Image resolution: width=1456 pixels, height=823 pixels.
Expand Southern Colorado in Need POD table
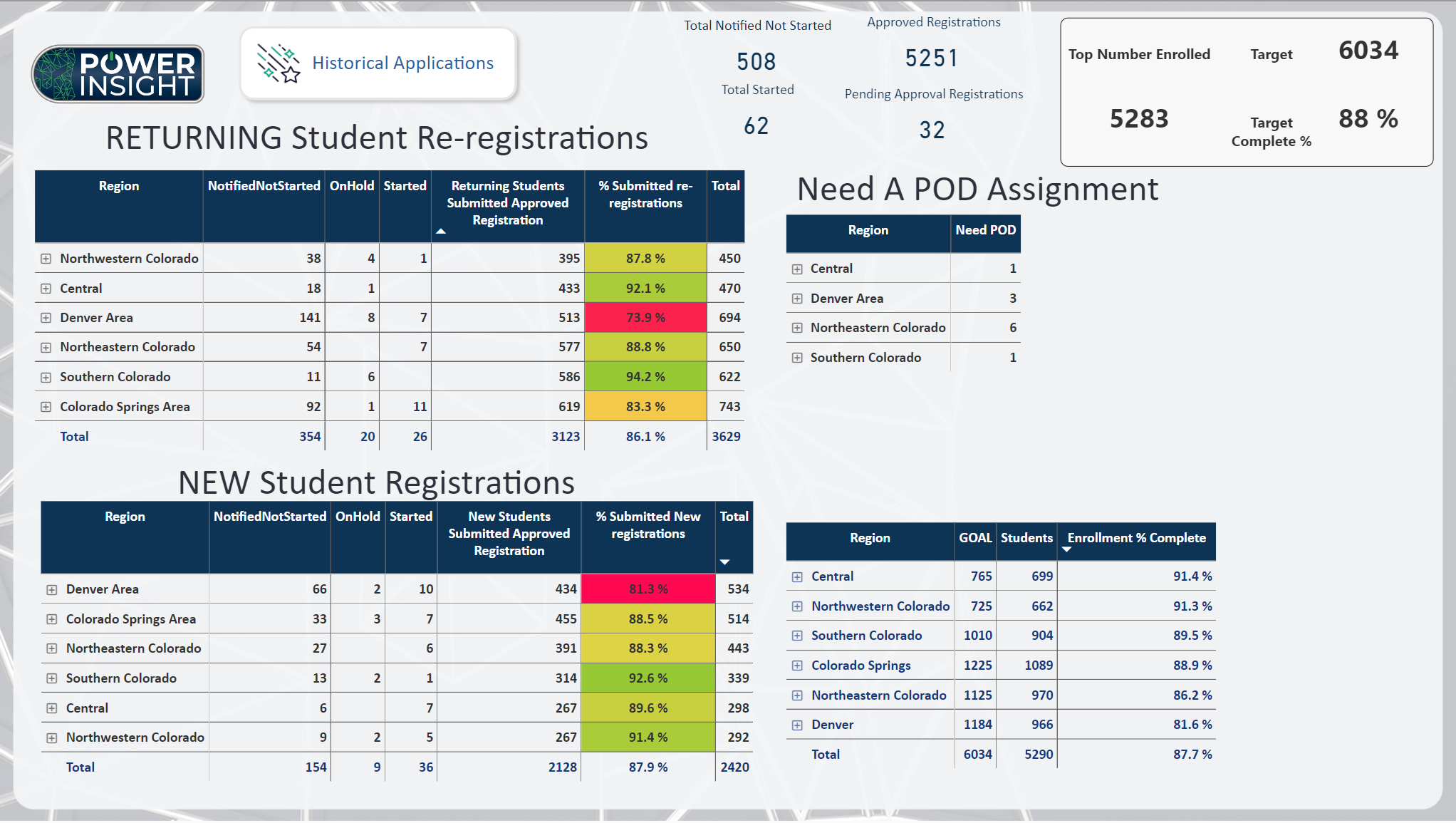tap(797, 358)
